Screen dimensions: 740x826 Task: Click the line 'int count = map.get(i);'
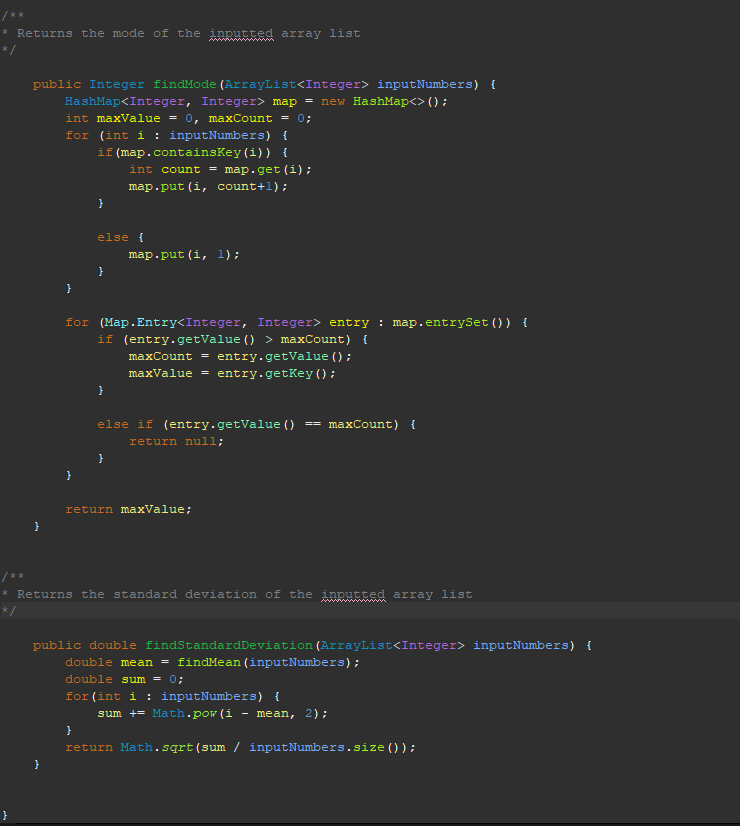[220, 169]
